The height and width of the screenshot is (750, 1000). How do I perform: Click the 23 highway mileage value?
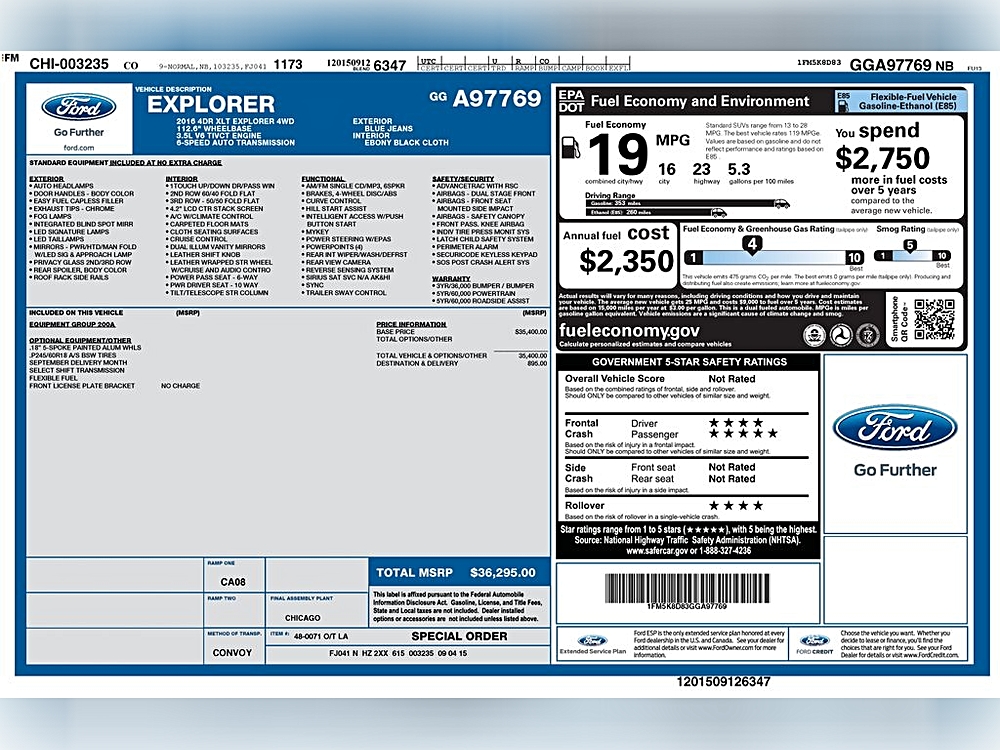[x=702, y=169]
